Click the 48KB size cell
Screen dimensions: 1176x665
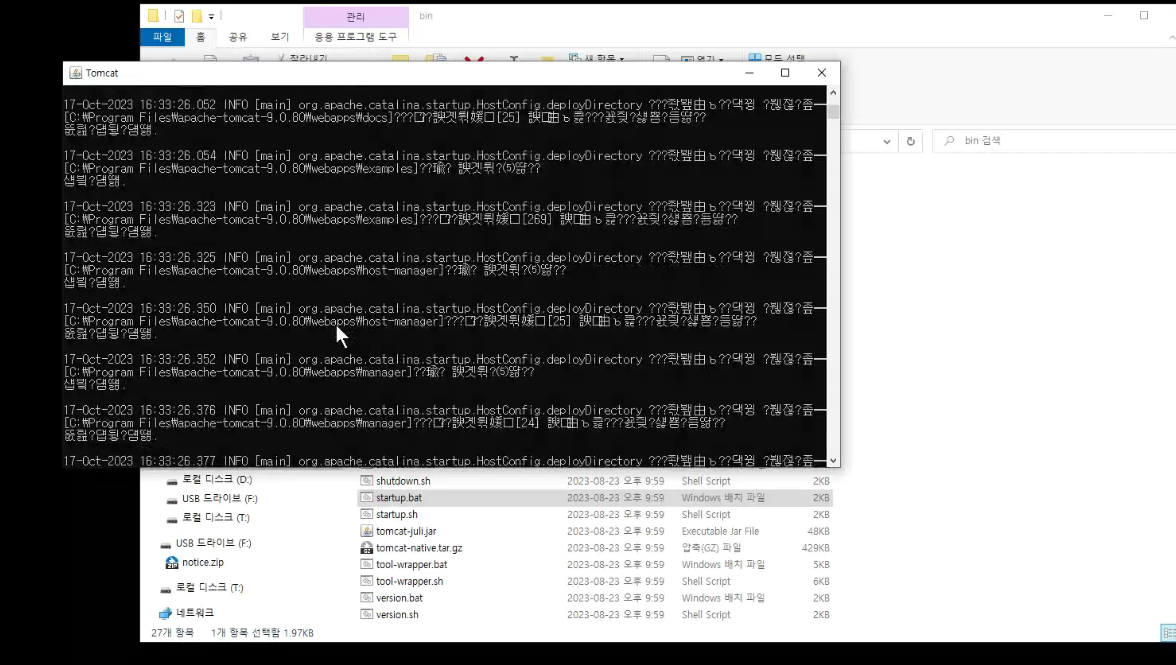click(818, 531)
